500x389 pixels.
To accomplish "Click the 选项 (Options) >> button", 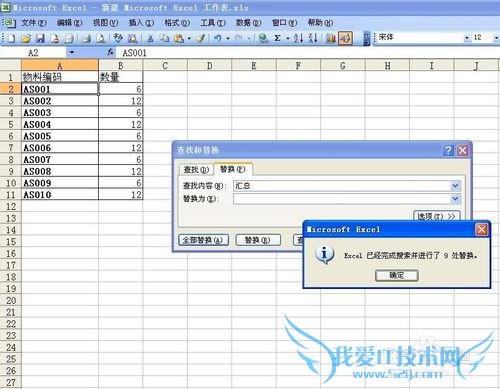I will pyautogui.click(x=437, y=216).
